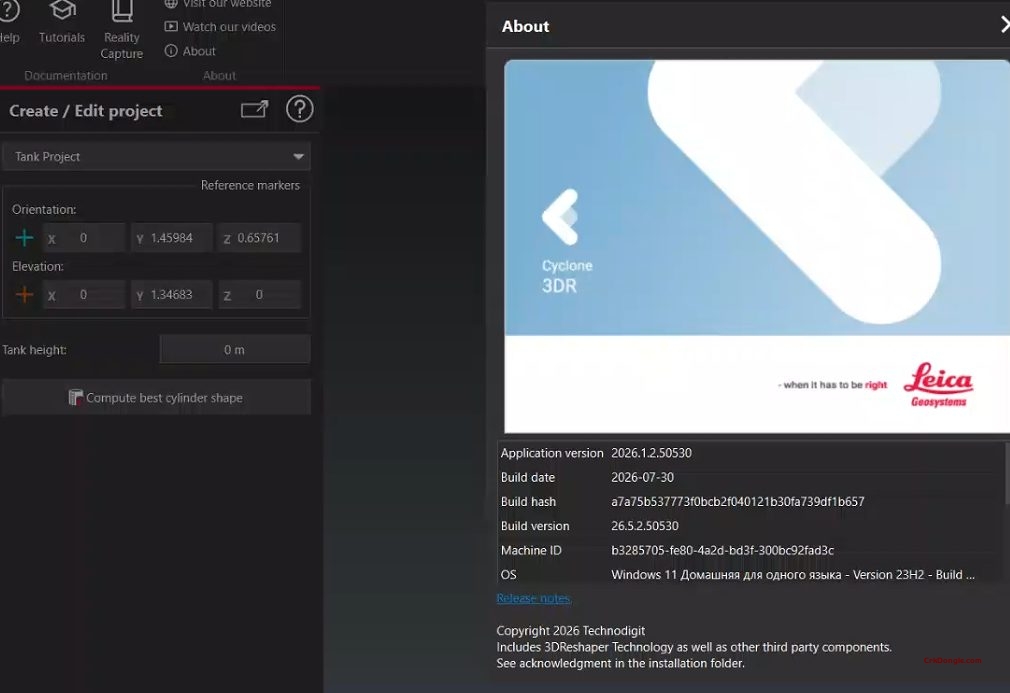Select Build version value 26.5.2.50530
The height and width of the screenshot is (693, 1010).
tap(645, 526)
